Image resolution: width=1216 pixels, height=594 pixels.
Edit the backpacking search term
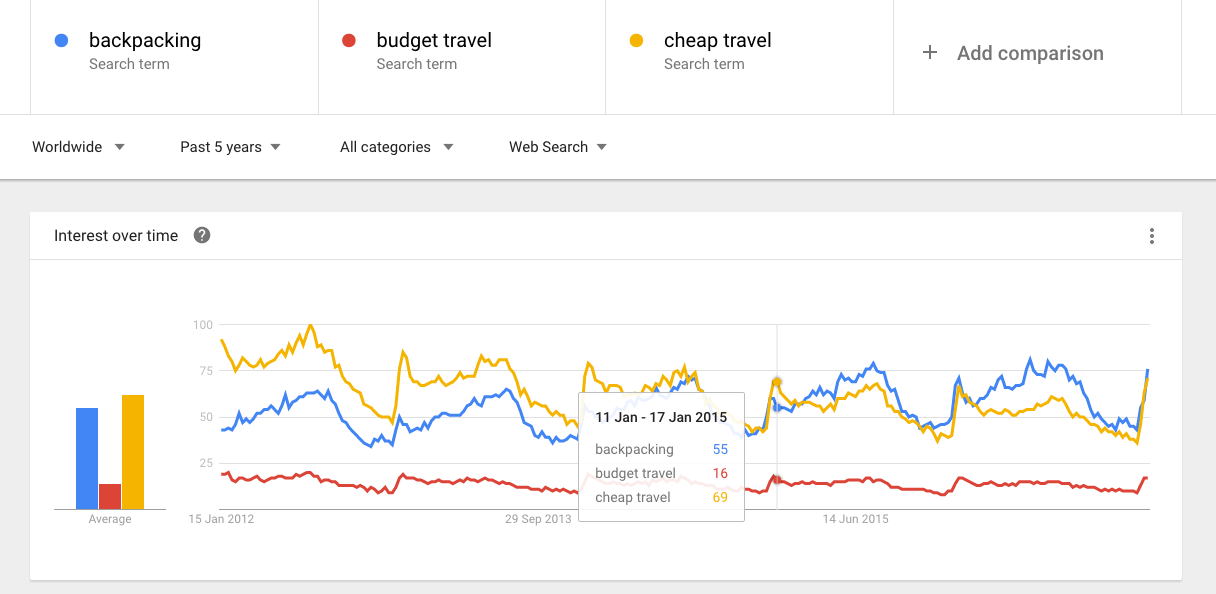pos(145,41)
